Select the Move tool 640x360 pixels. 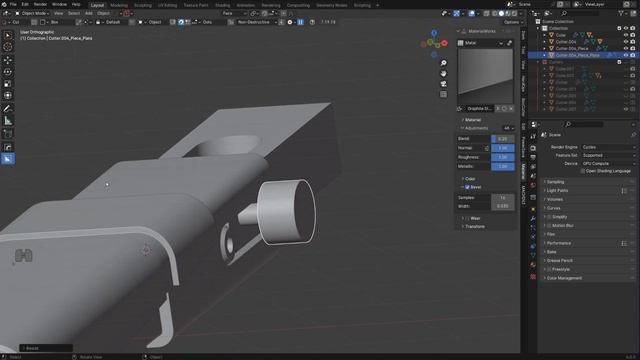click(x=7, y=60)
